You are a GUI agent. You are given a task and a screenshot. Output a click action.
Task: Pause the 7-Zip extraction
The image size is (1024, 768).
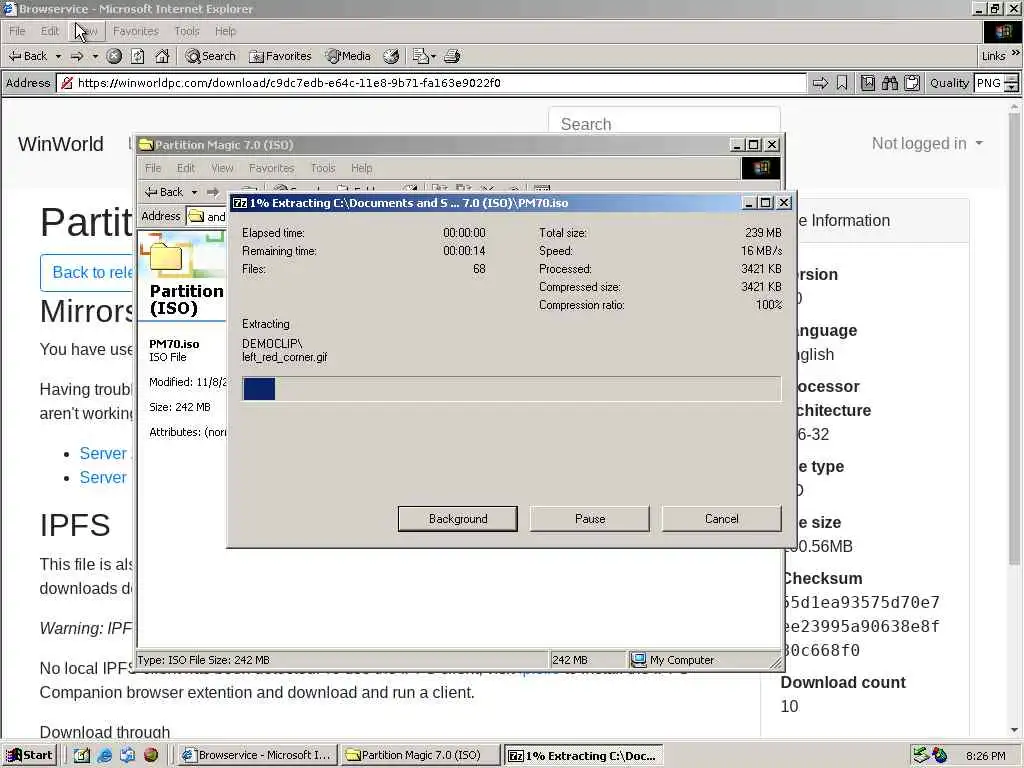[x=590, y=519]
